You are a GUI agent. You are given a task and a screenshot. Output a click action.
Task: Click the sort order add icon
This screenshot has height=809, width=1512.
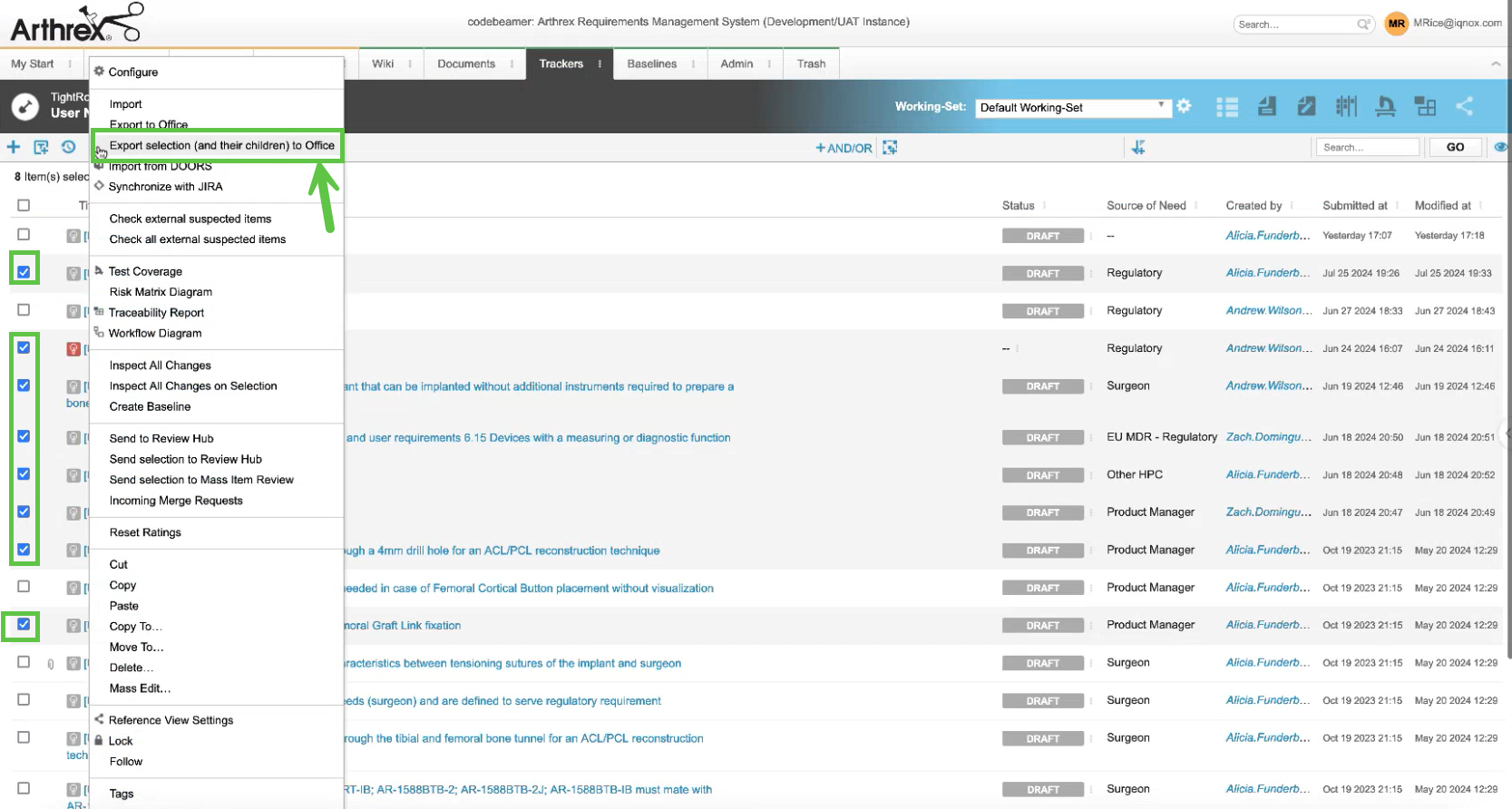(1138, 147)
